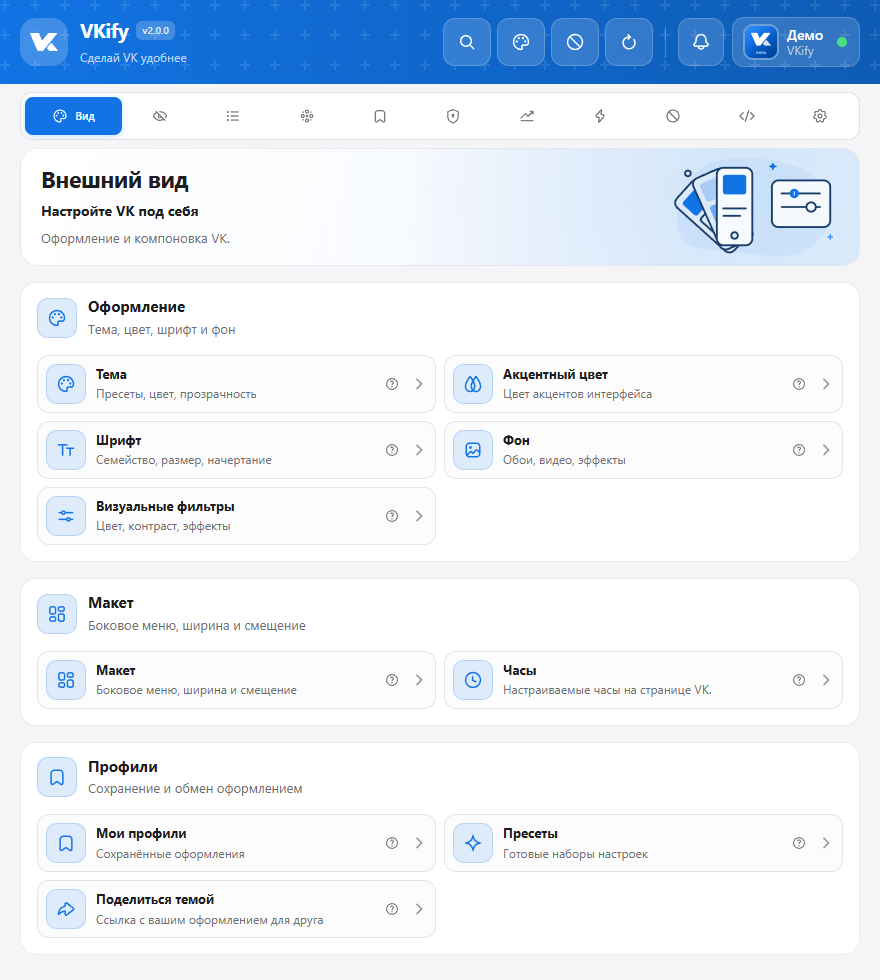Switch to the list icon tab
This screenshot has height=980, width=880.
coord(233,116)
